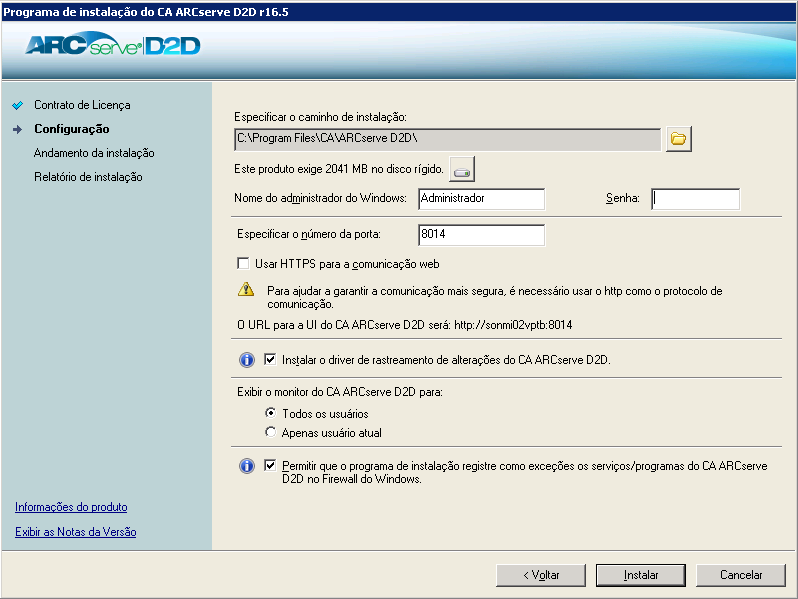This screenshot has height=599, width=798.
Task: Select Todos os usuários radio button
Action: pos(271,413)
